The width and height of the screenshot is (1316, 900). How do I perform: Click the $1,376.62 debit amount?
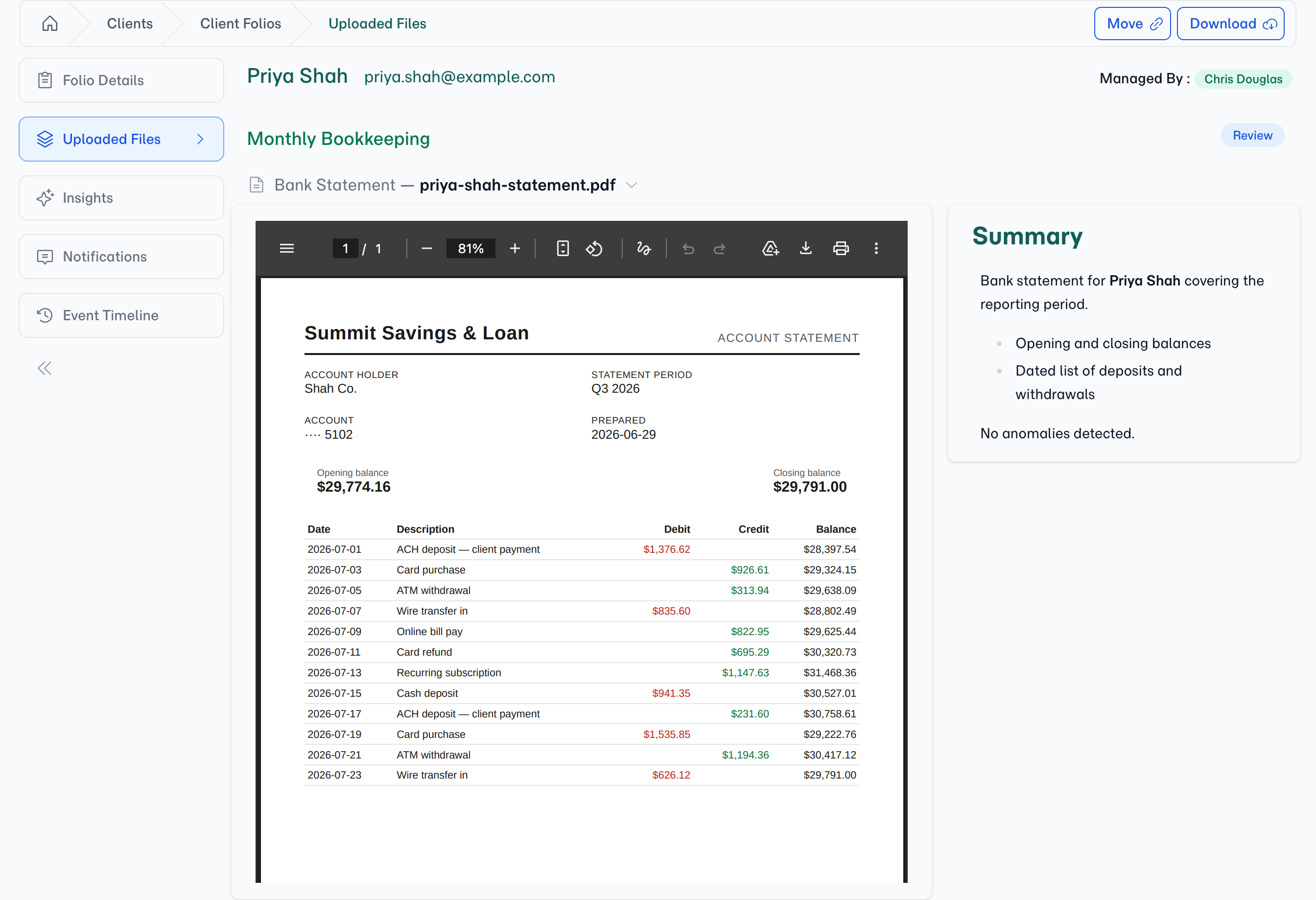tap(666, 549)
